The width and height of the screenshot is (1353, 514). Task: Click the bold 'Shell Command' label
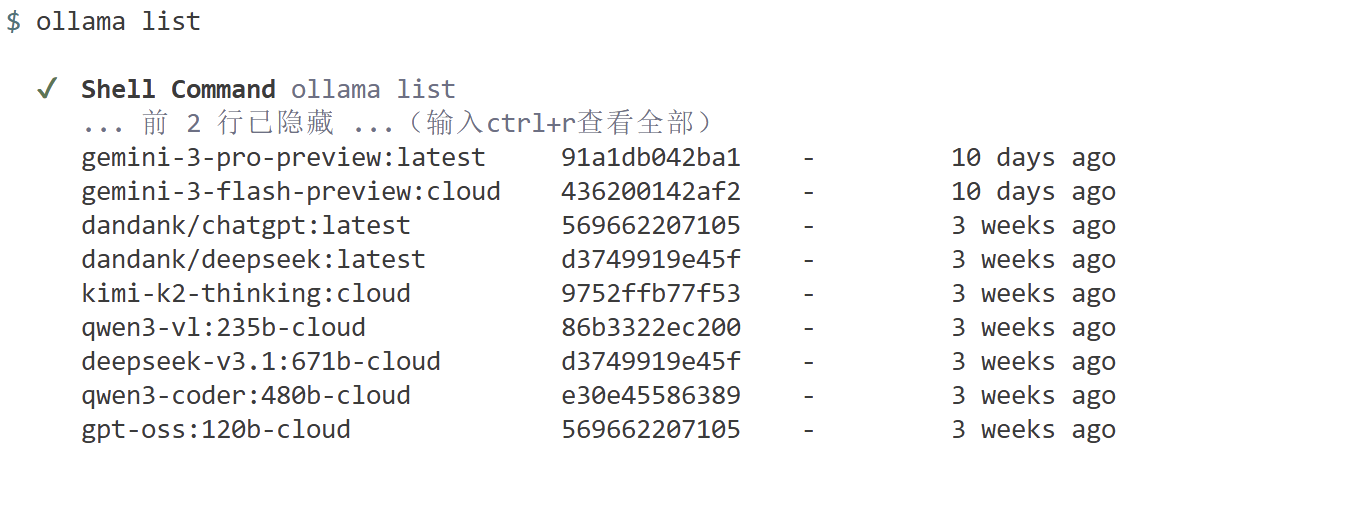pos(178,89)
